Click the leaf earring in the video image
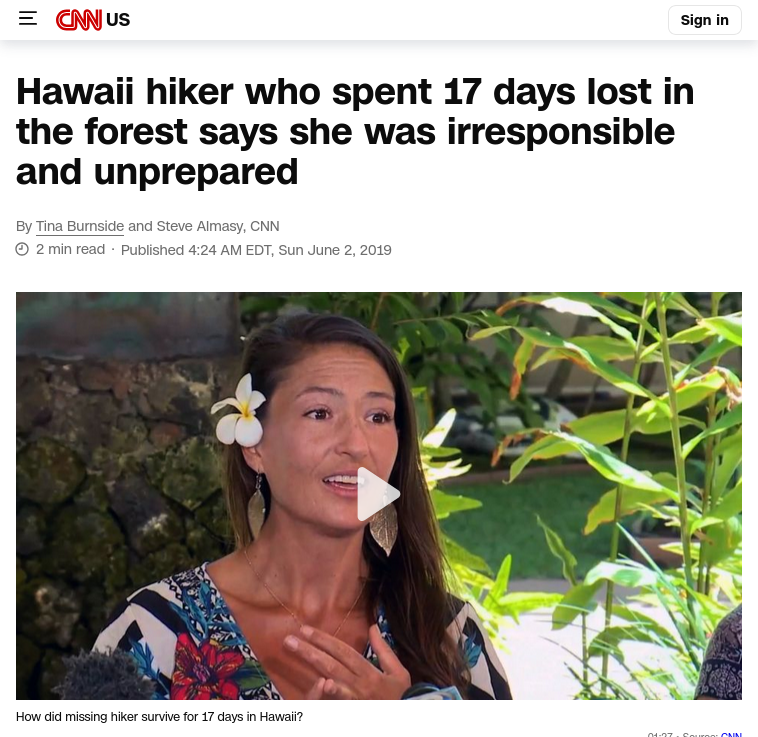 point(257,507)
